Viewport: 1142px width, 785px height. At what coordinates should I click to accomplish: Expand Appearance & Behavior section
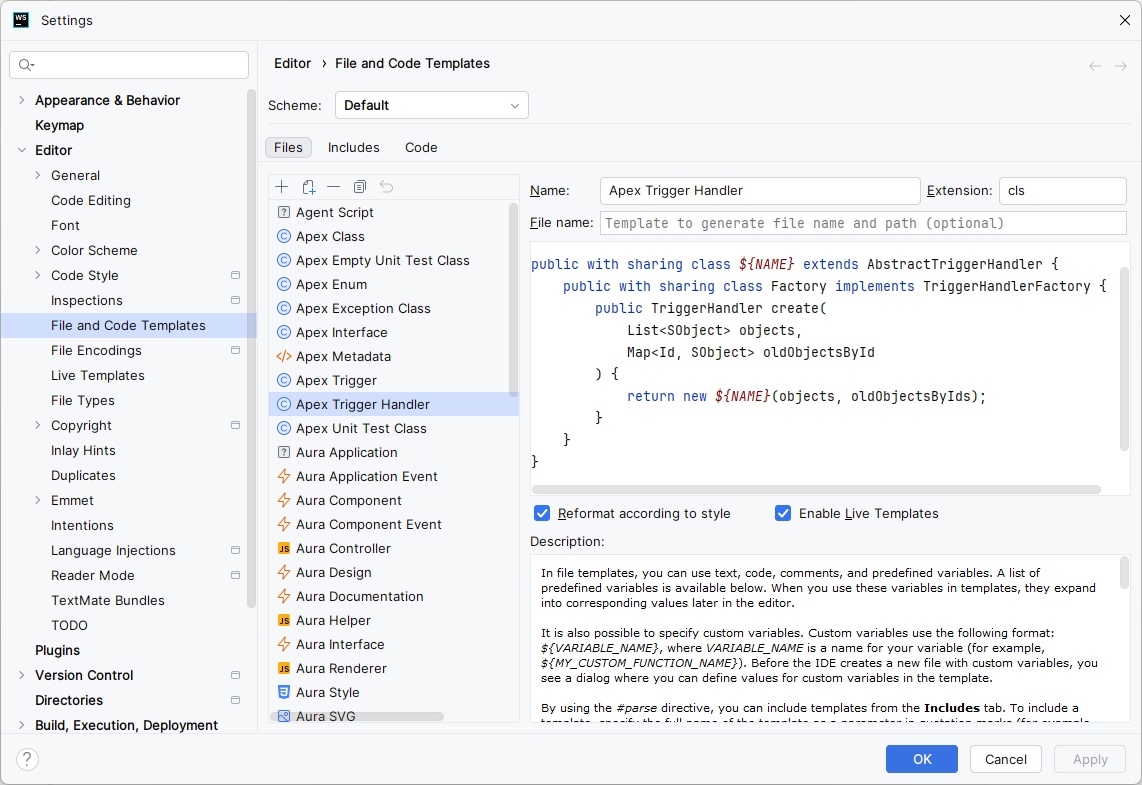click(21, 100)
